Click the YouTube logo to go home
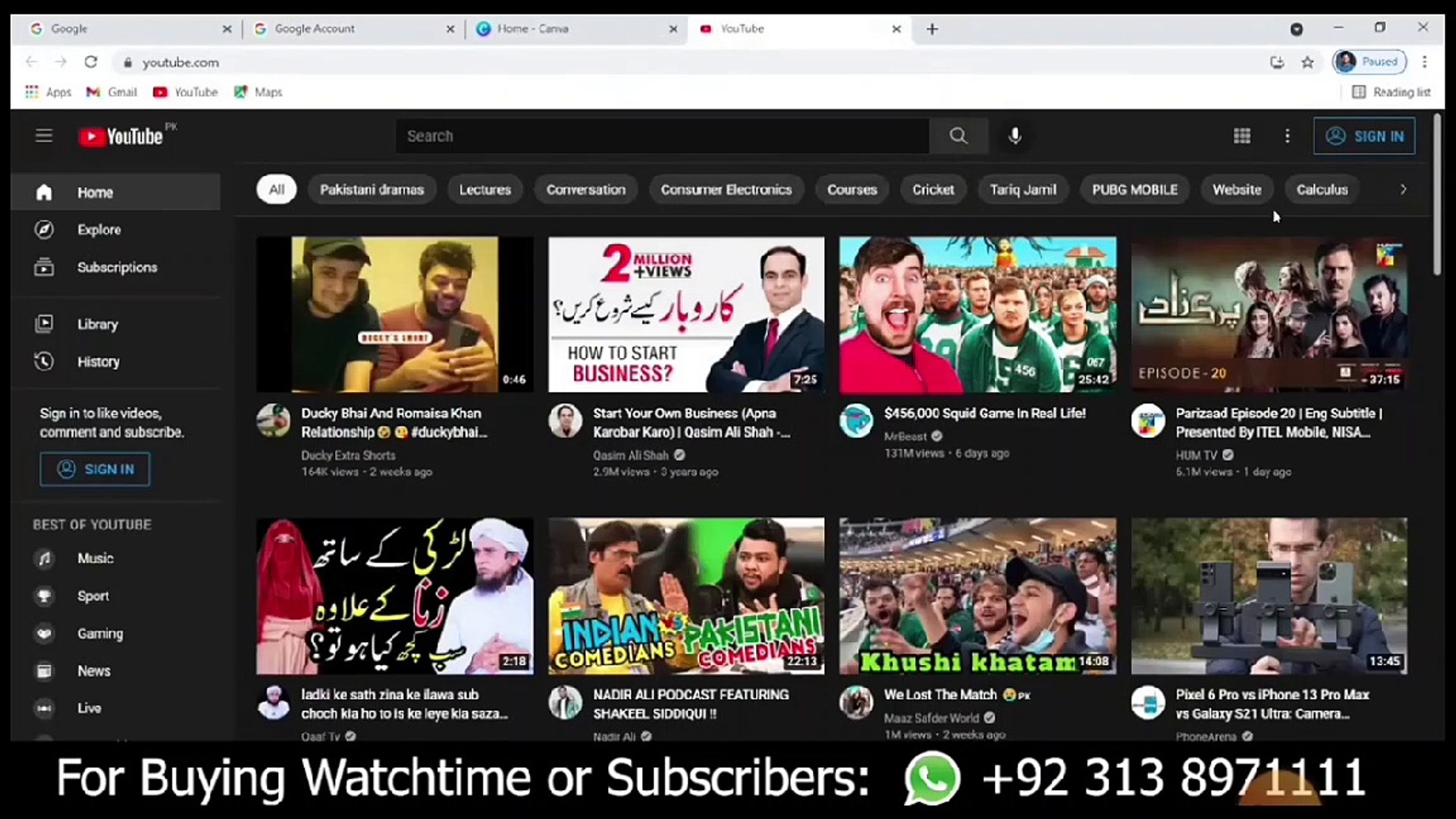Screen dimensions: 1456x819 (124, 136)
